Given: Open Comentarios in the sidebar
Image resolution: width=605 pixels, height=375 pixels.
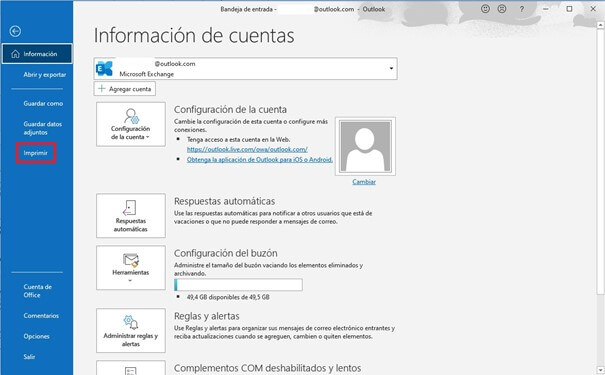Looking at the screenshot, I should tap(41, 316).
